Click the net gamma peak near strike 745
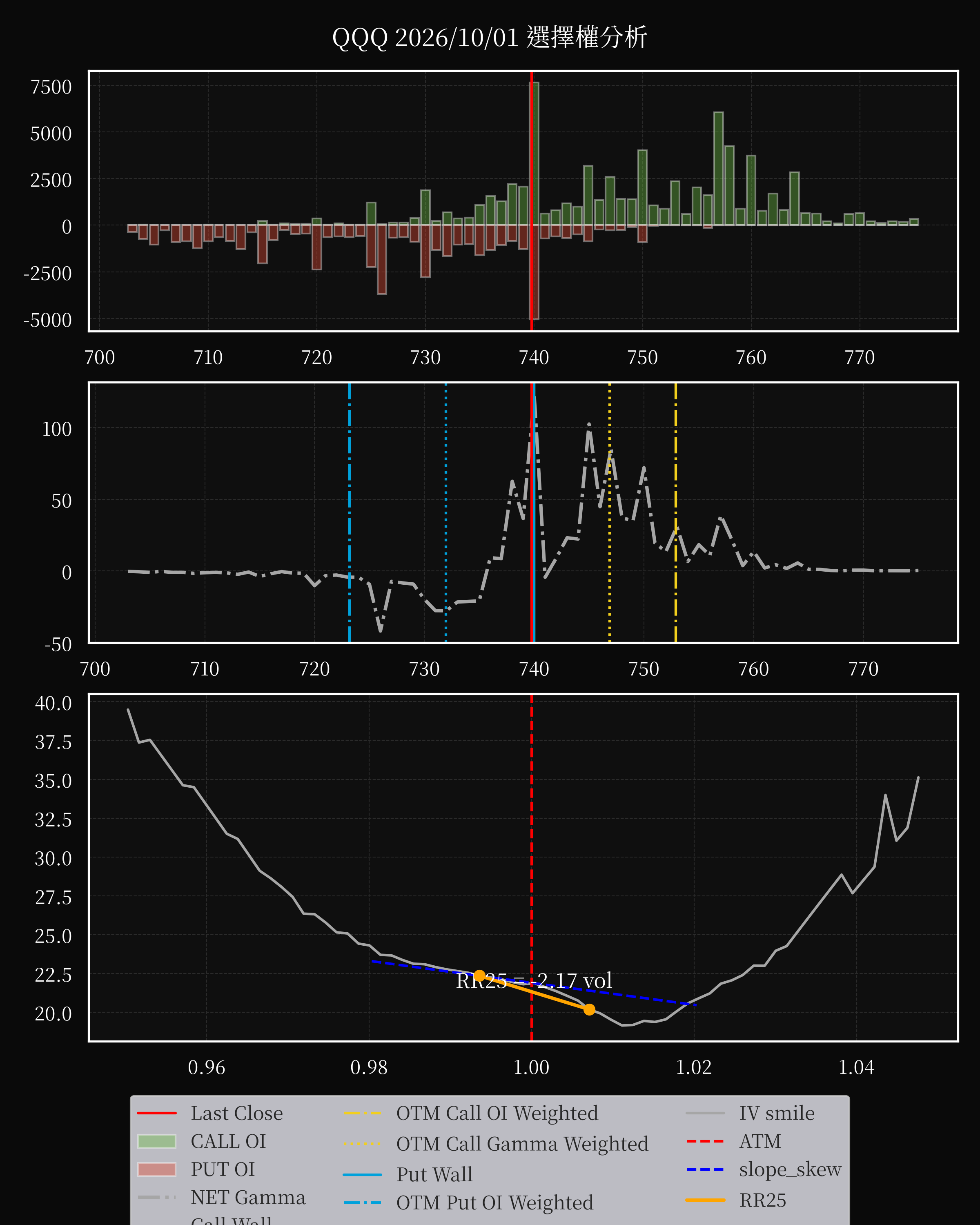 589,424
